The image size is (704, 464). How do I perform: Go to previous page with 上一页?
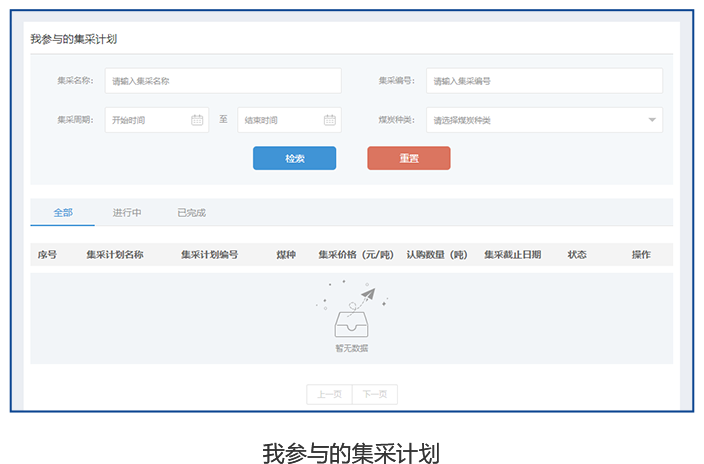(x=329, y=395)
